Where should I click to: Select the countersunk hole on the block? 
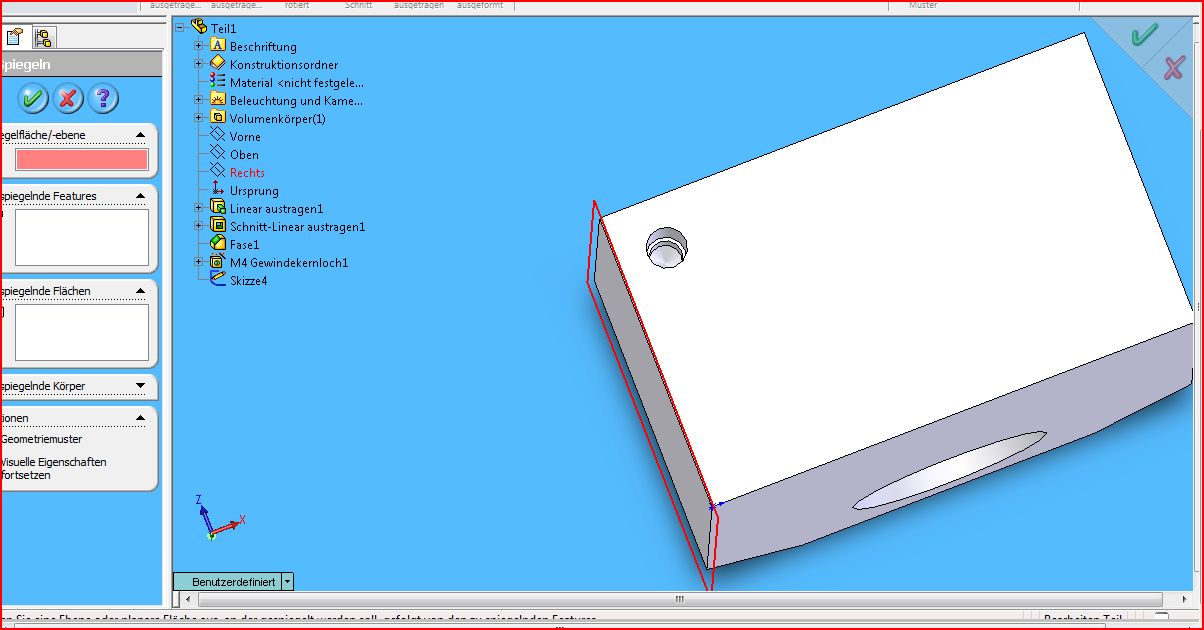(x=666, y=246)
